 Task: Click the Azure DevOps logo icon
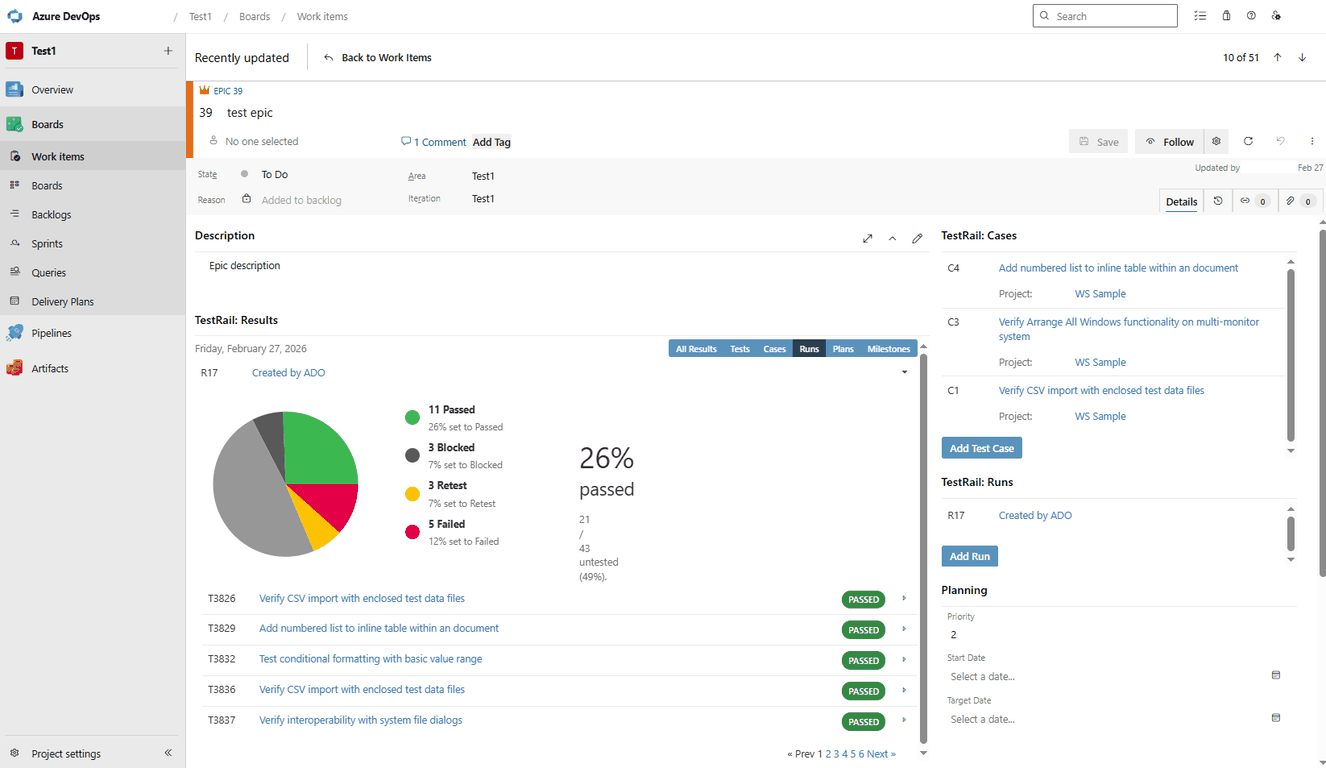pyautogui.click(x=15, y=16)
